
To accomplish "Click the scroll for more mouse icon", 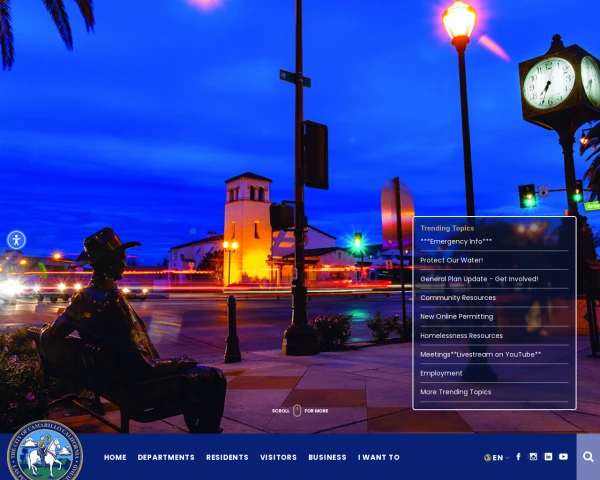I will tap(297, 410).
